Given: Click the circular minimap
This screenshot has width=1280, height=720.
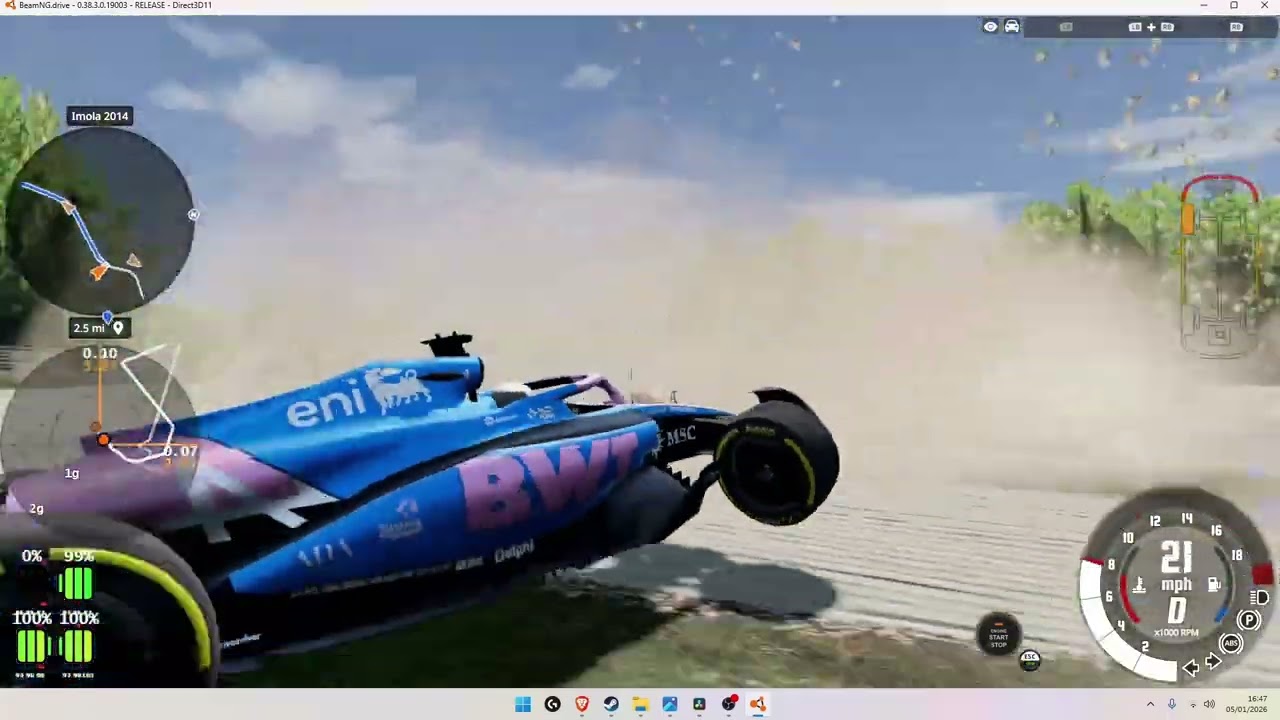Looking at the screenshot, I should point(100,220).
